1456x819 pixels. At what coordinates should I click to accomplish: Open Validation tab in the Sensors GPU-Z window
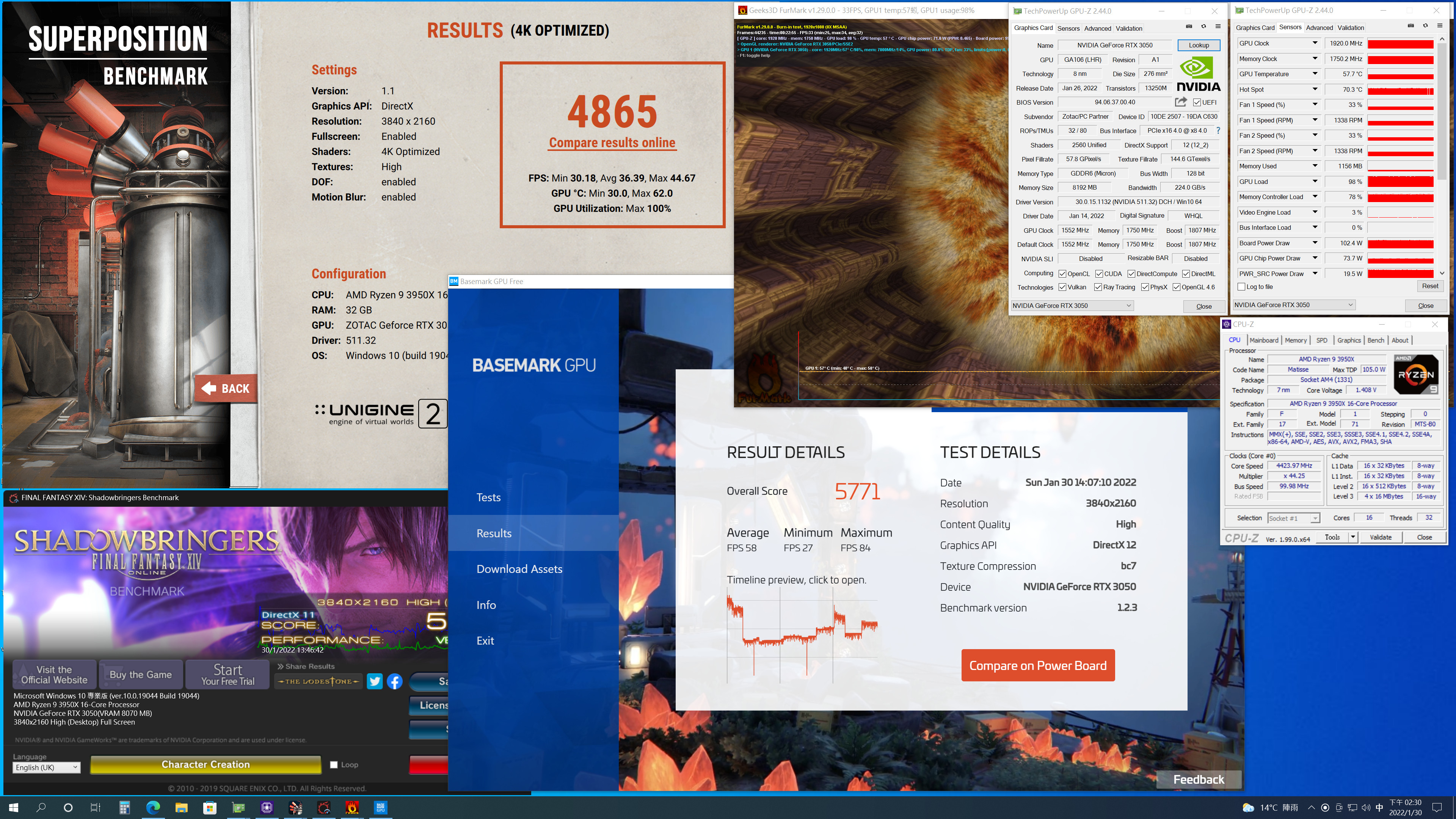point(1351,27)
